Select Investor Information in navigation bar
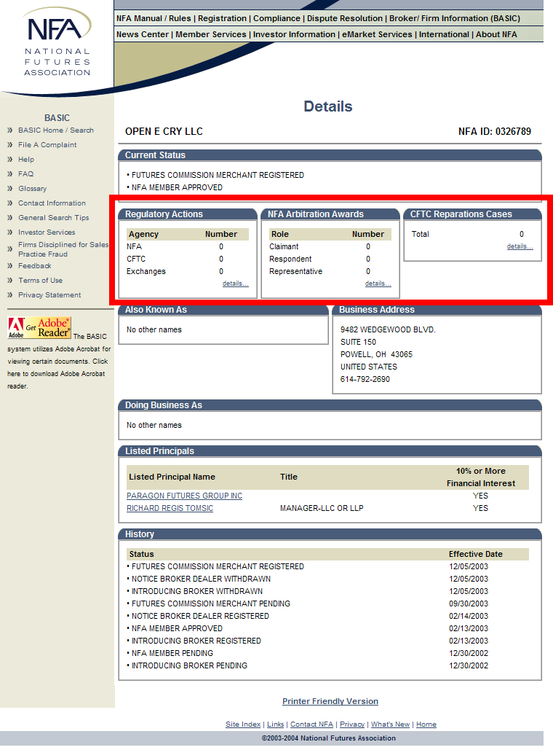Image resolution: width=553 pixels, height=750 pixels. [294, 34]
